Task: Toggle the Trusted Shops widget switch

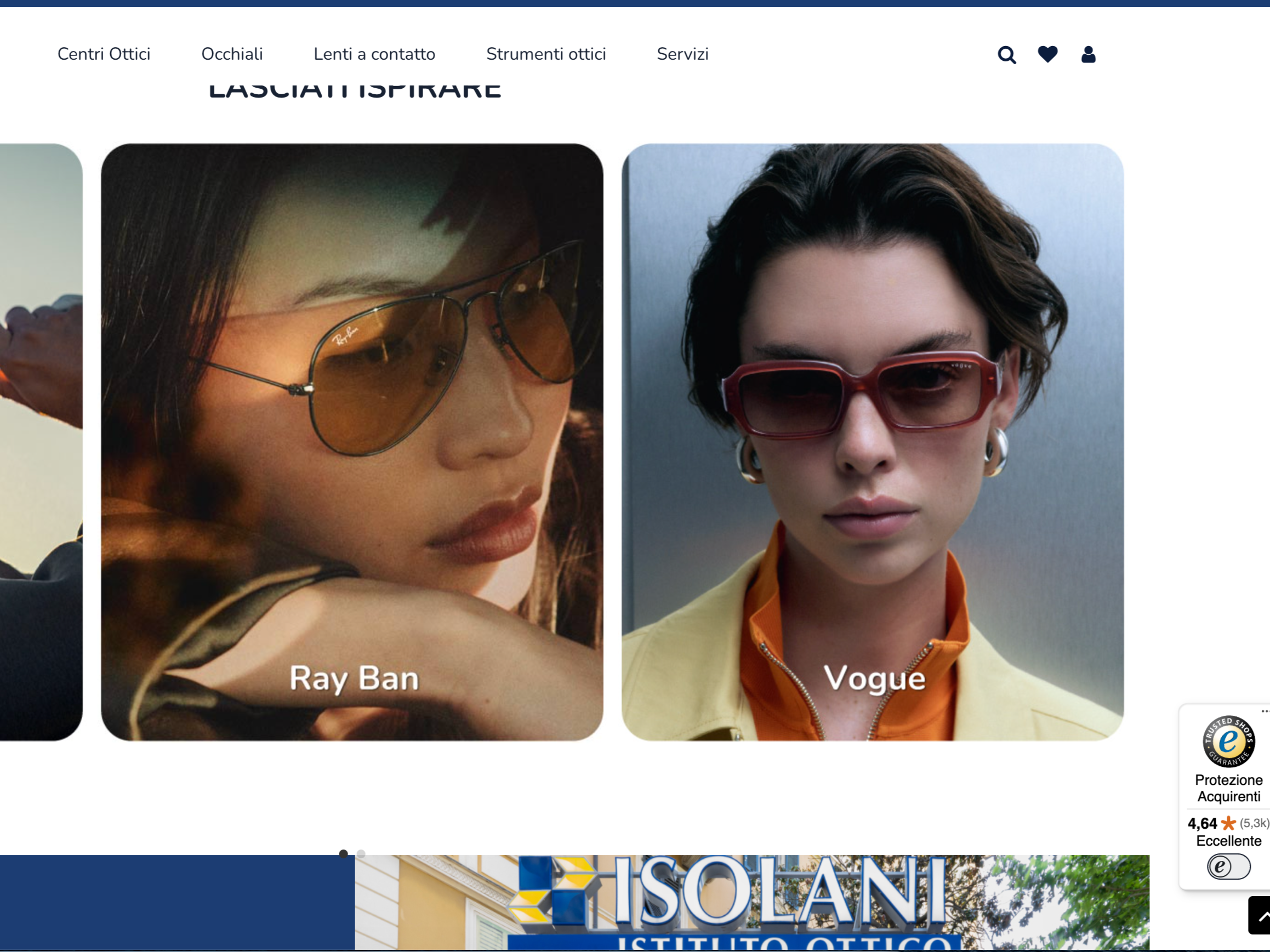Action: point(1228,867)
